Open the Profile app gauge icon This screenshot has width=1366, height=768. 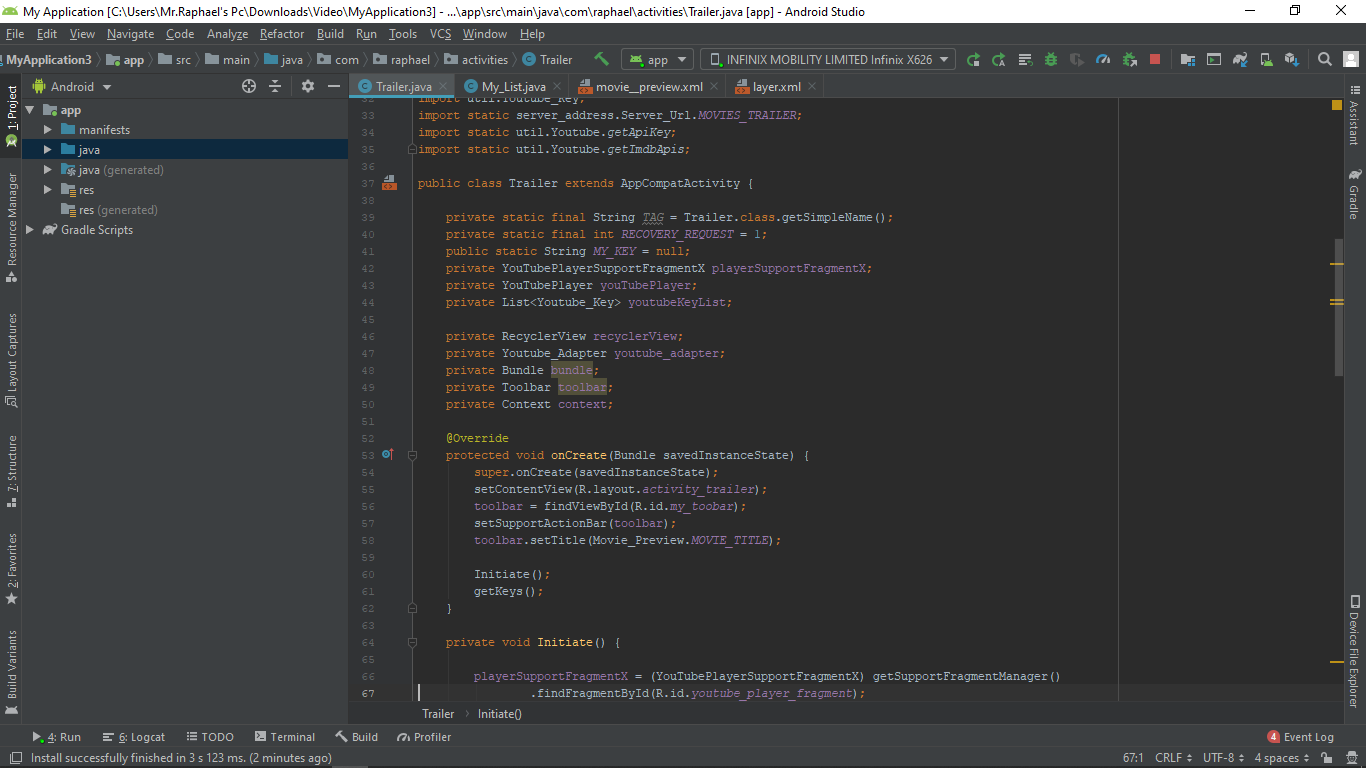pyautogui.click(x=1103, y=60)
